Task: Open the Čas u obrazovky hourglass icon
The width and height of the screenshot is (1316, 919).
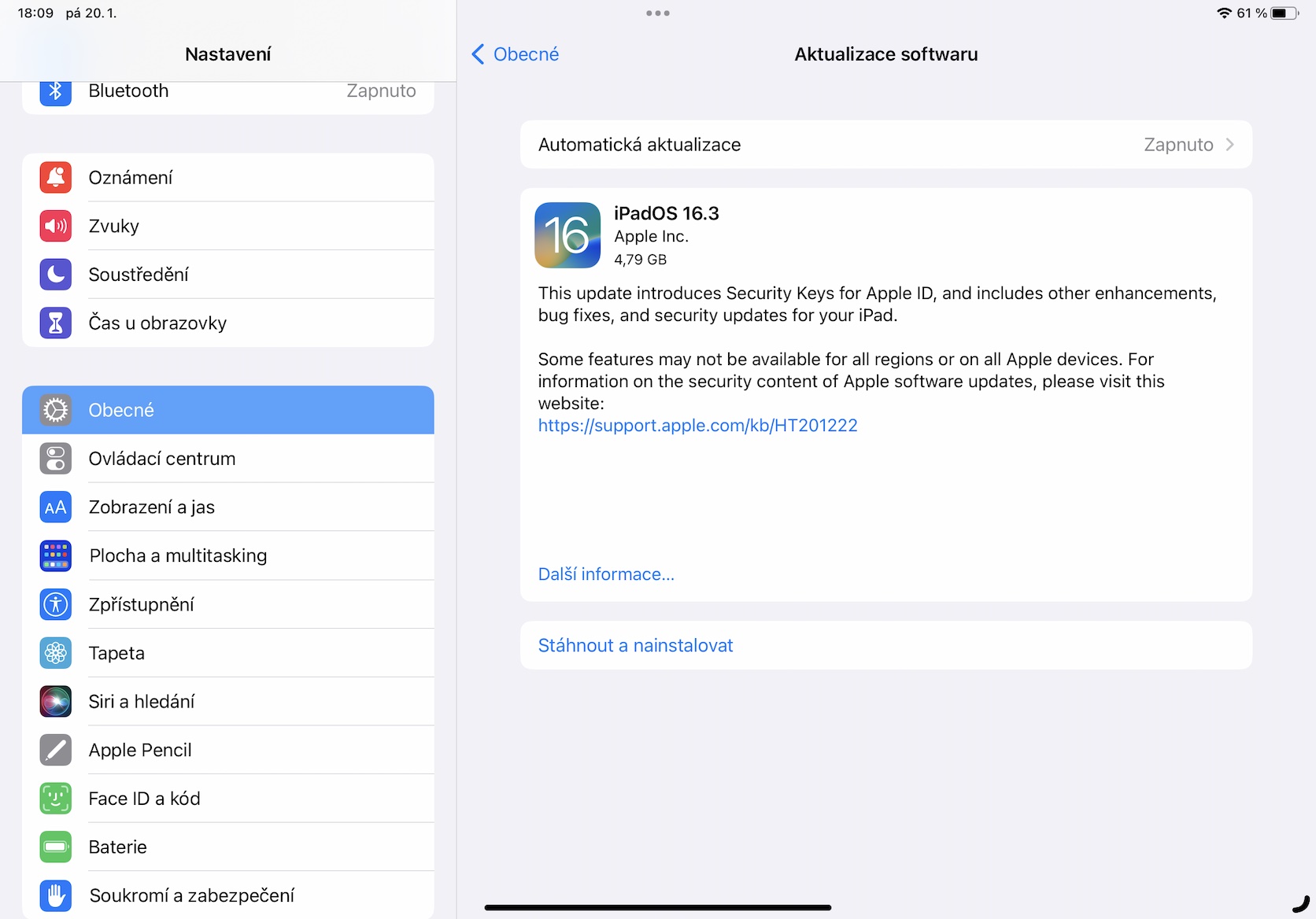Action: pyautogui.click(x=55, y=323)
